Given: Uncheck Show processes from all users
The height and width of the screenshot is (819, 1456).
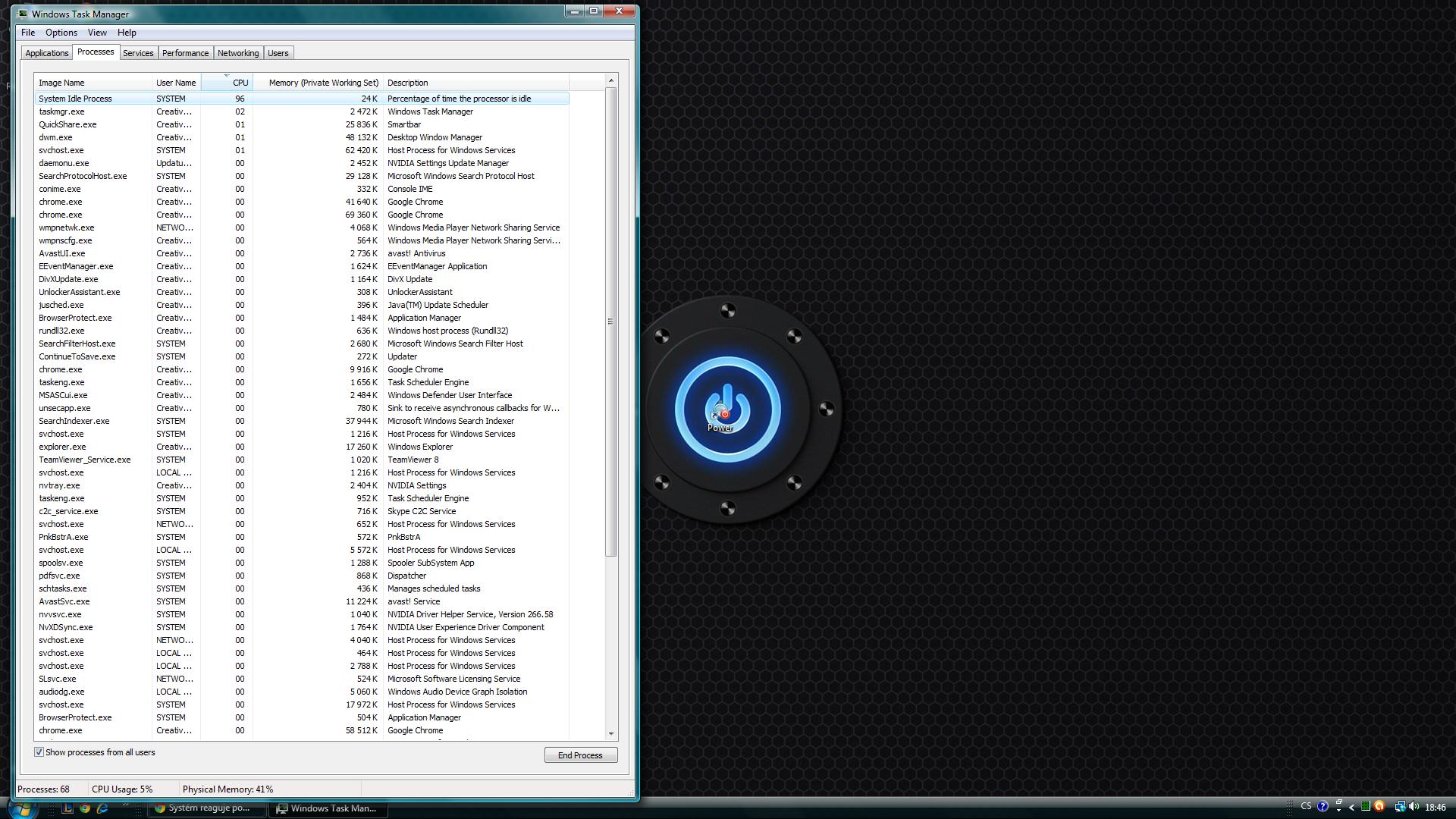Looking at the screenshot, I should click(39, 752).
